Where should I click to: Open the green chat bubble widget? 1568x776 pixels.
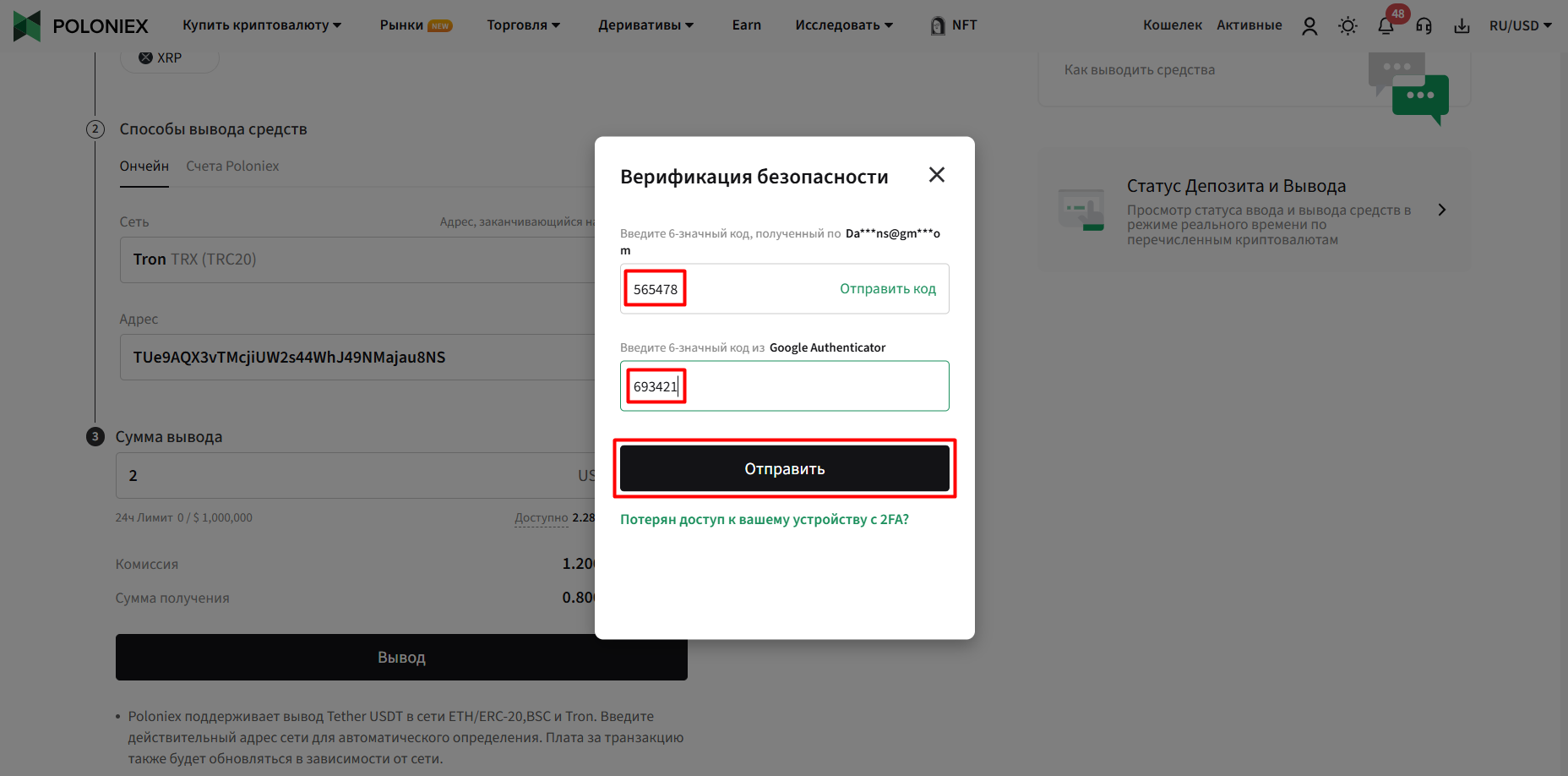coord(1420,99)
